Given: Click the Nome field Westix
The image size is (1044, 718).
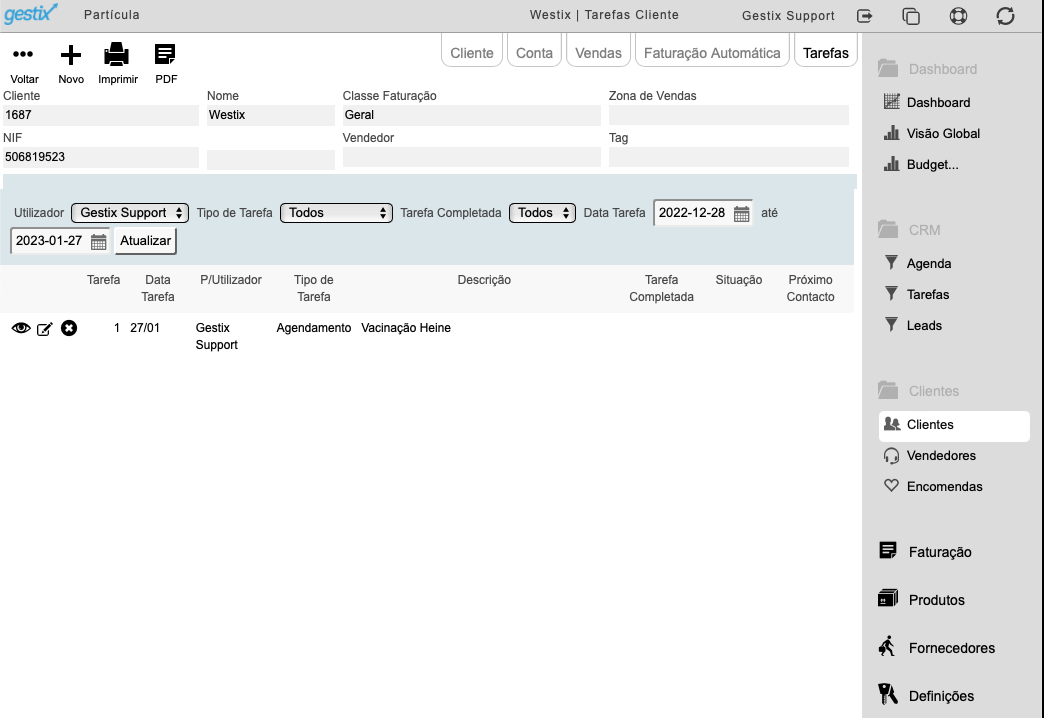Looking at the screenshot, I should (270, 115).
